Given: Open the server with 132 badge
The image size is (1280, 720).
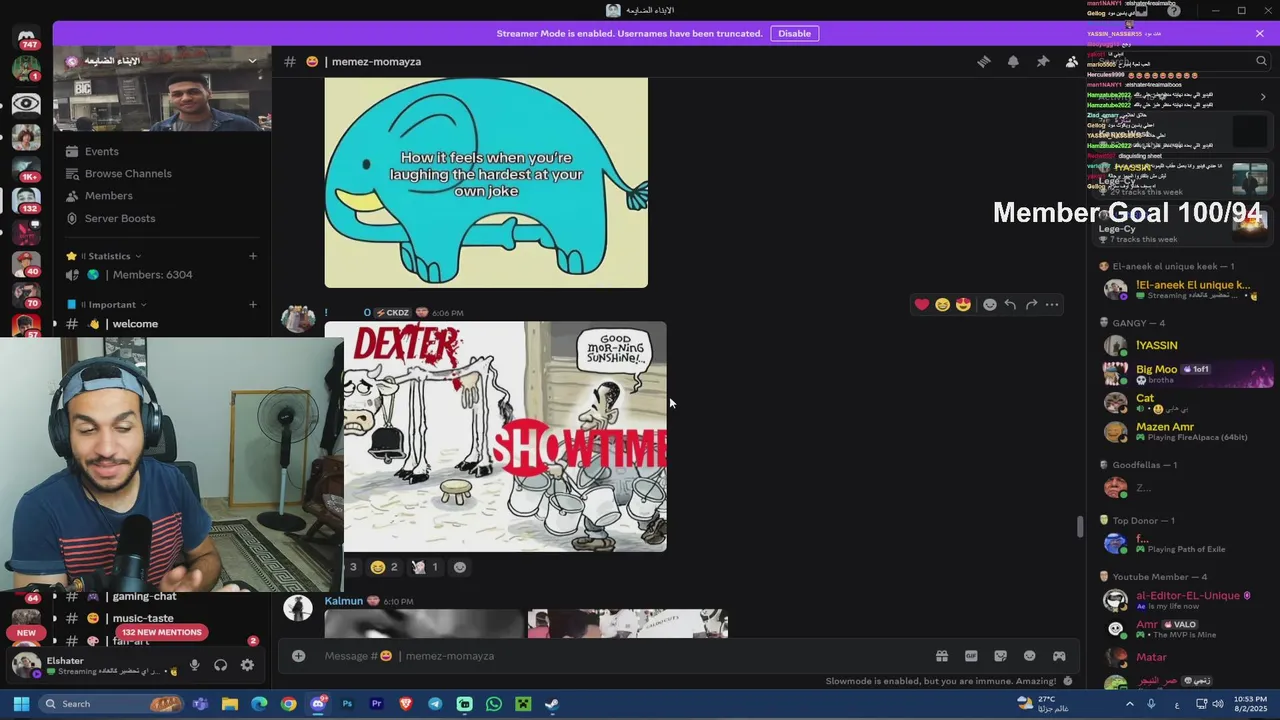Looking at the screenshot, I should (x=26, y=201).
